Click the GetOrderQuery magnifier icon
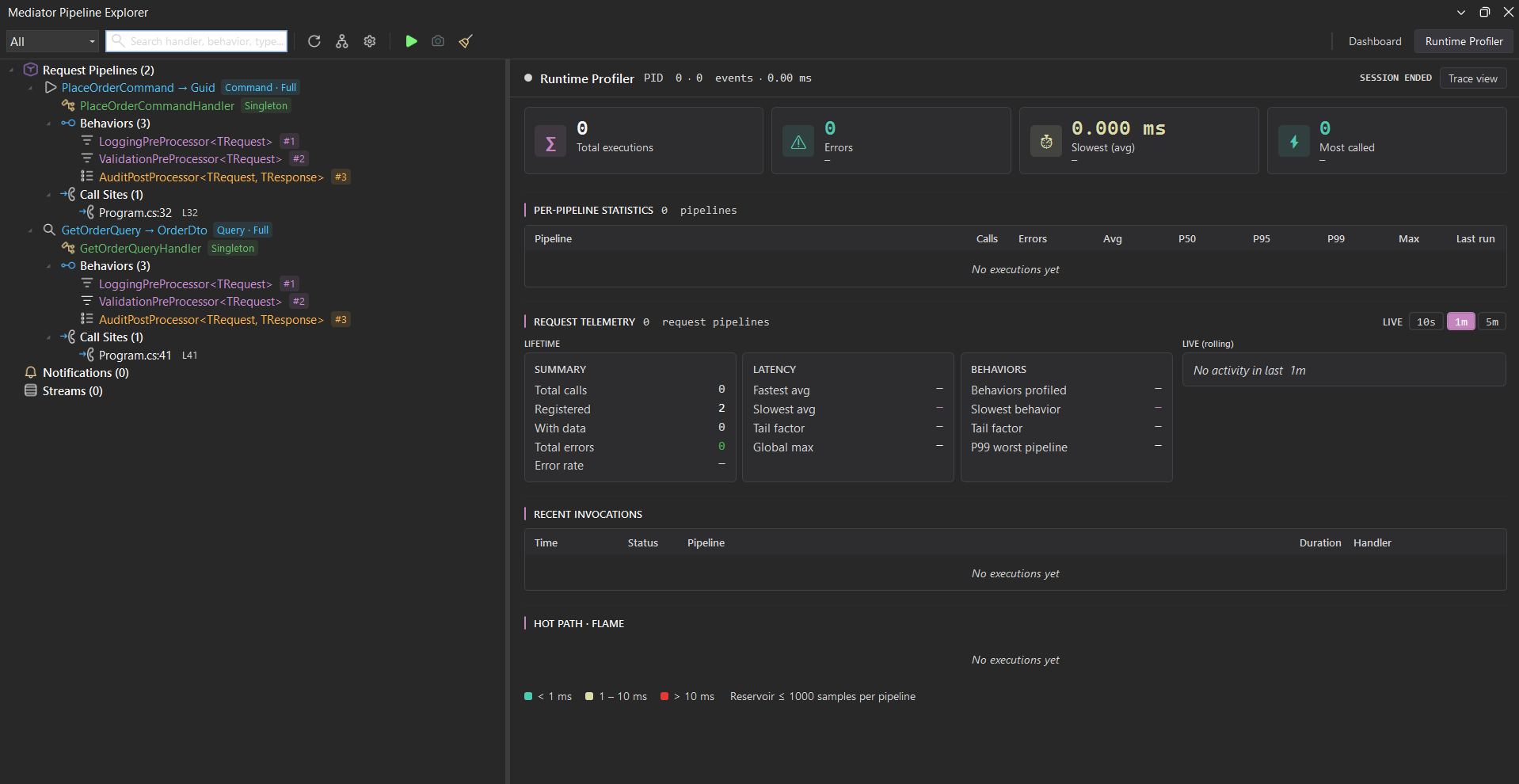 pos(49,230)
